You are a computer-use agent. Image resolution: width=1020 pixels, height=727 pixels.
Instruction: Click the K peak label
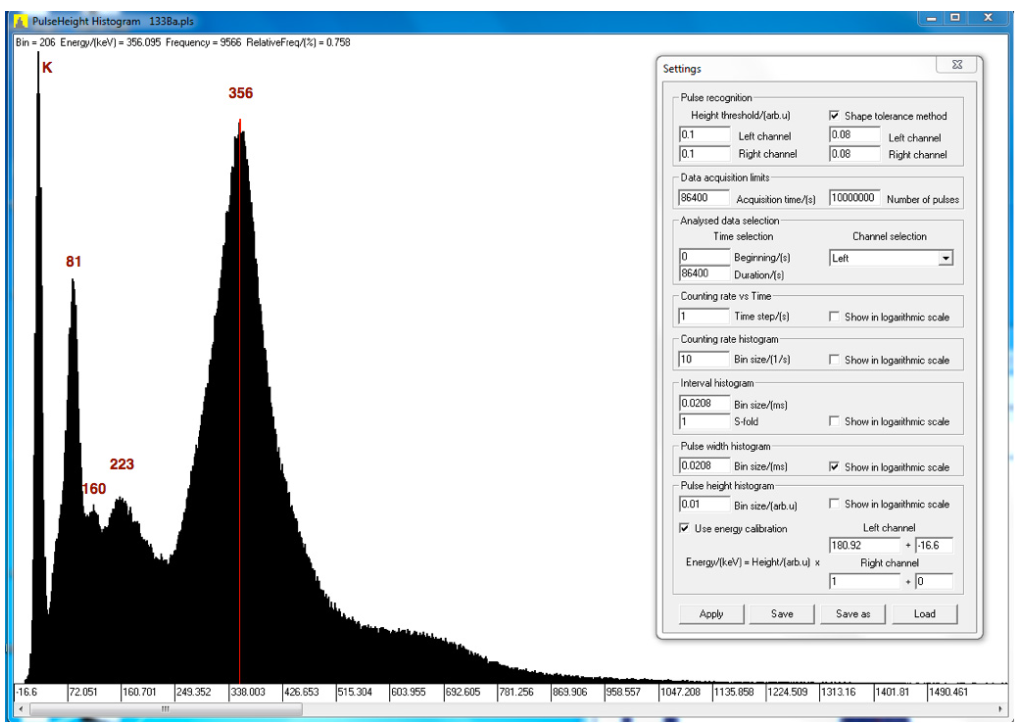click(47, 68)
